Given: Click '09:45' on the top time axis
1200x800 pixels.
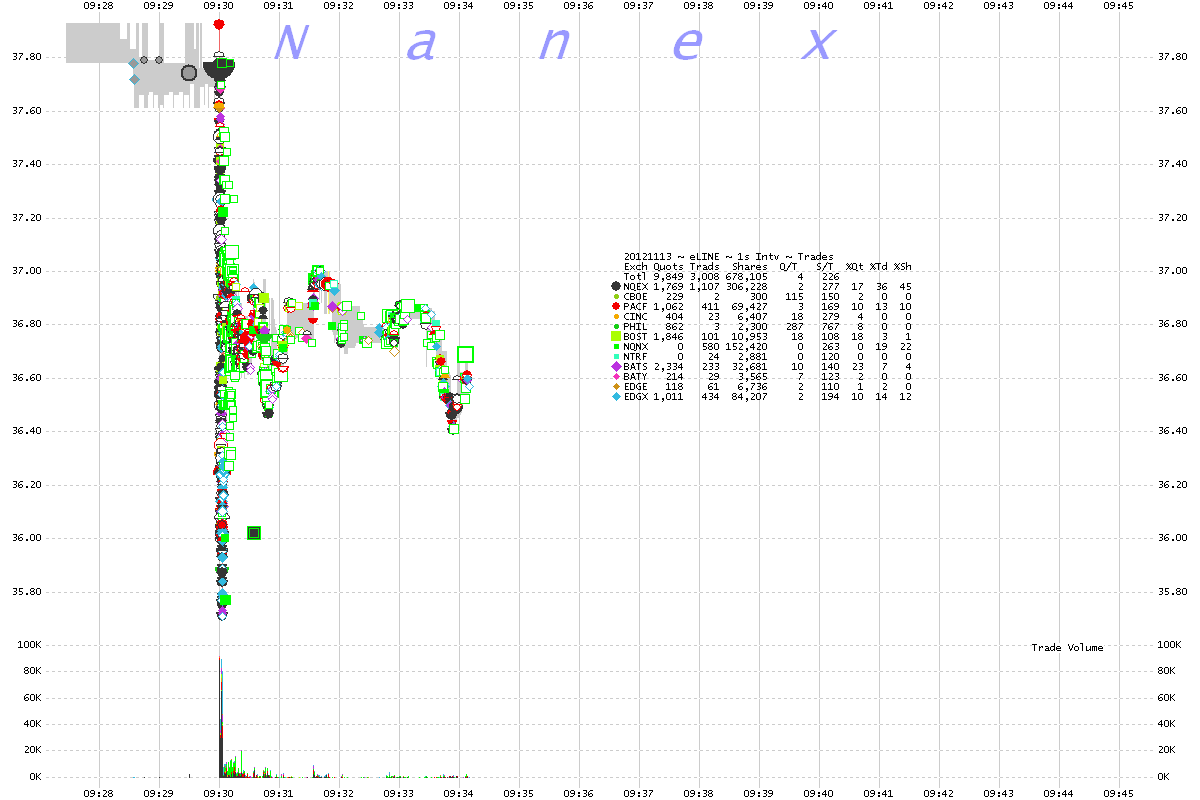Looking at the screenshot, I should [1118, 6].
